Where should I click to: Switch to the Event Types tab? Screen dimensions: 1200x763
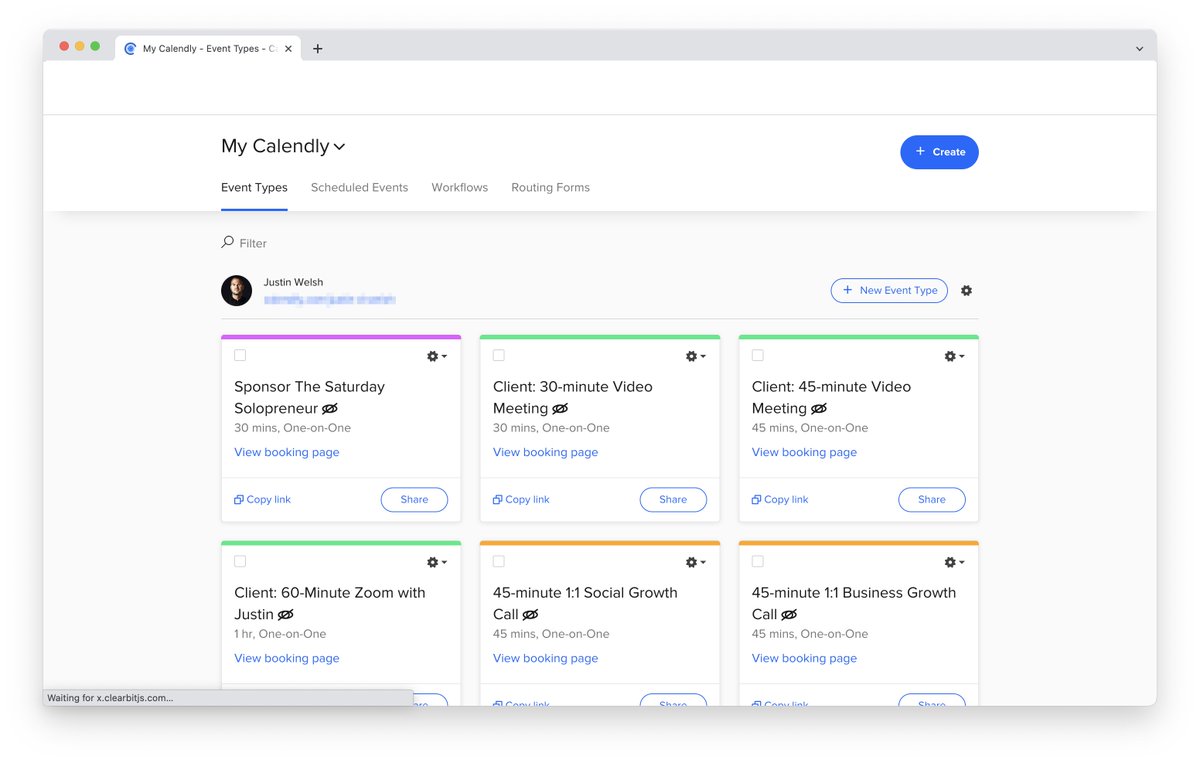pyautogui.click(x=254, y=187)
